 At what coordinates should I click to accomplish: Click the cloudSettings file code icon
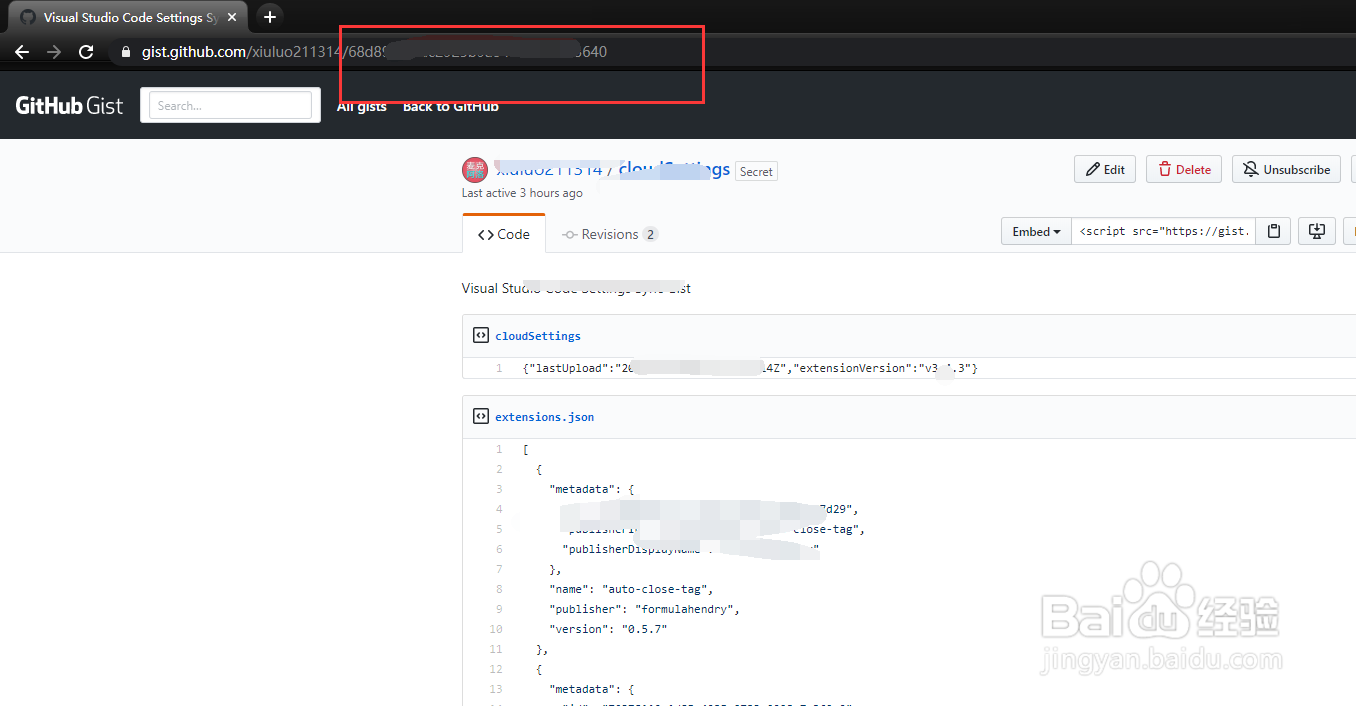coord(480,336)
